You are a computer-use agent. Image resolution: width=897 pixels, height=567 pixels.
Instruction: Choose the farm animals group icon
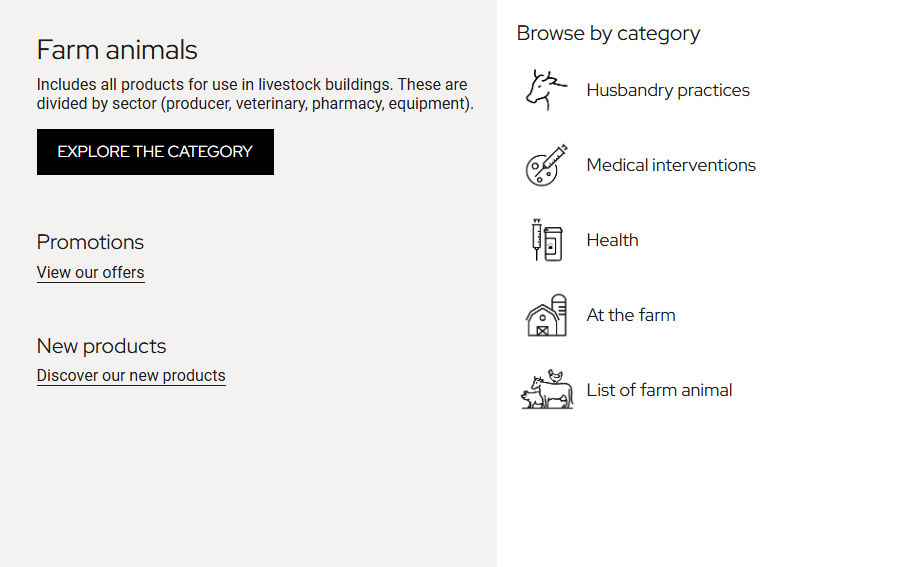click(546, 390)
